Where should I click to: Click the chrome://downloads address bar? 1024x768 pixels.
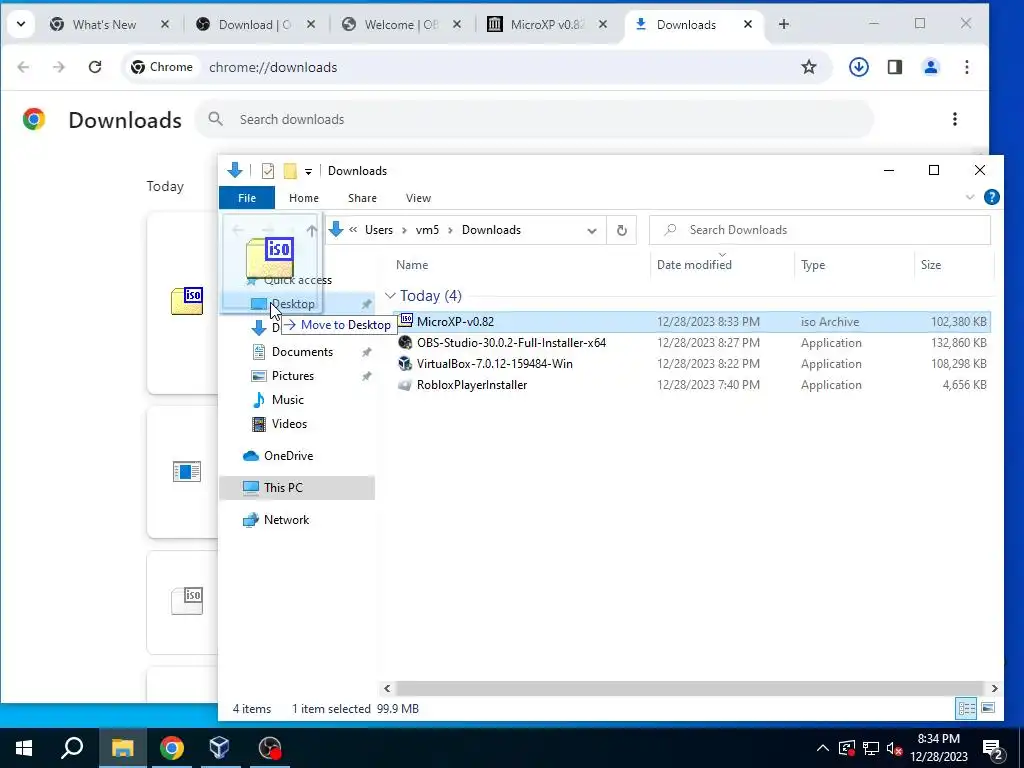click(477, 67)
